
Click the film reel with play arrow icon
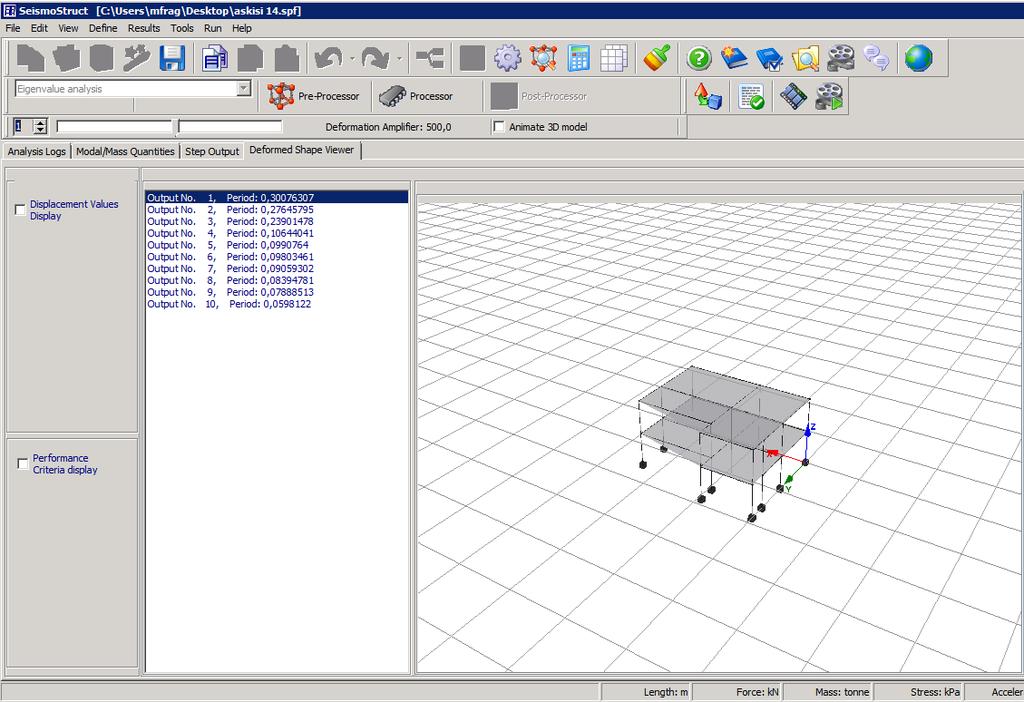[x=829, y=96]
